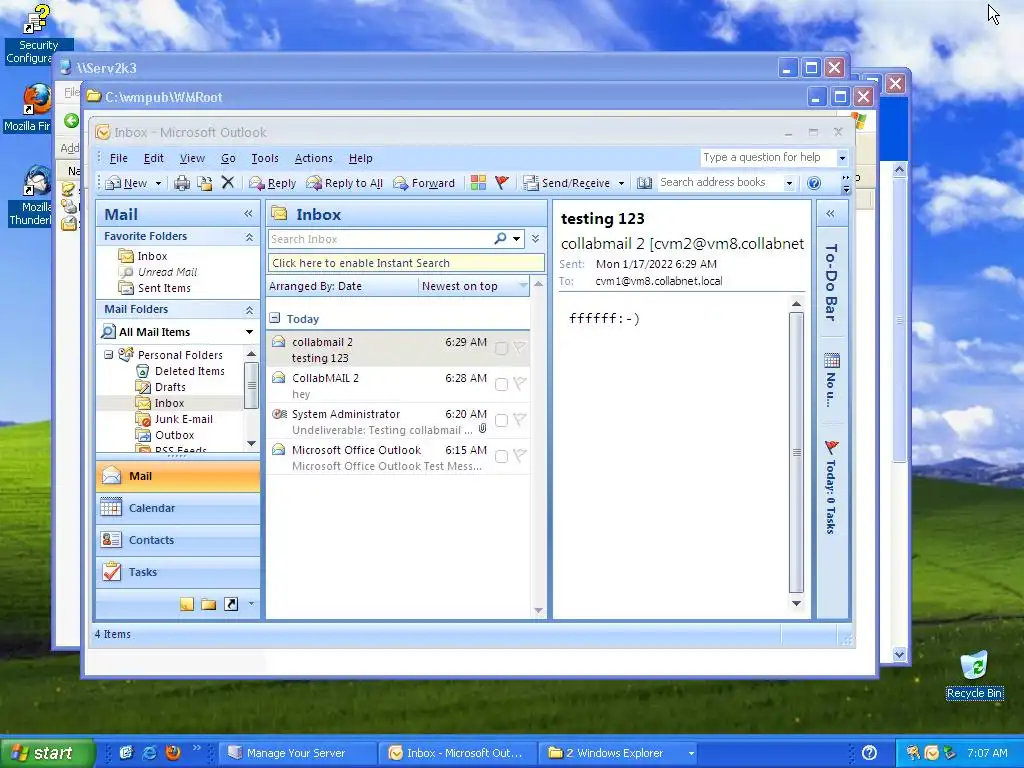The image size is (1024, 768).
Task: Switch to the Contacts pane
Action: pos(178,540)
